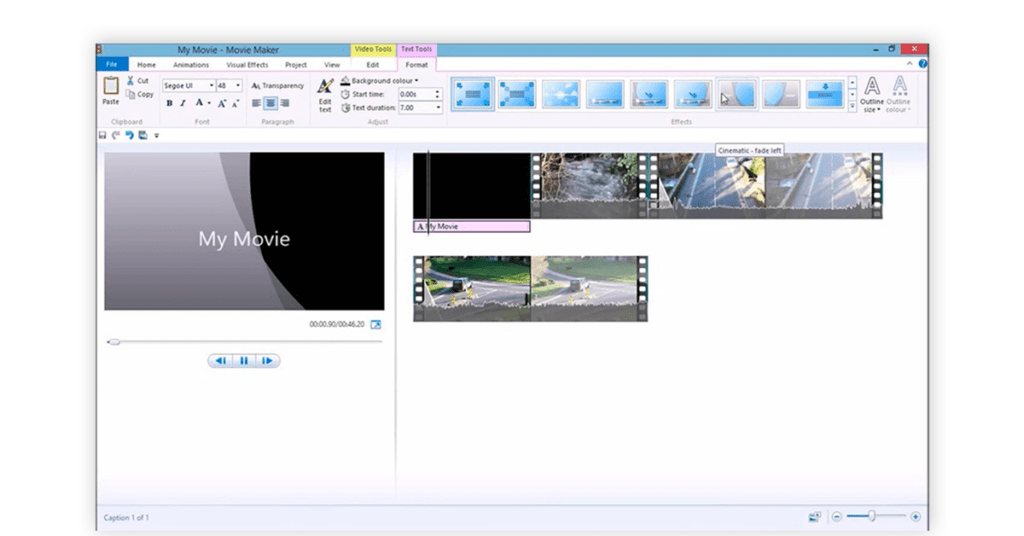Open full screen preview icon
The height and width of the screenshot is (536, 1024).
pyautogui.click(x=376, y=324)
